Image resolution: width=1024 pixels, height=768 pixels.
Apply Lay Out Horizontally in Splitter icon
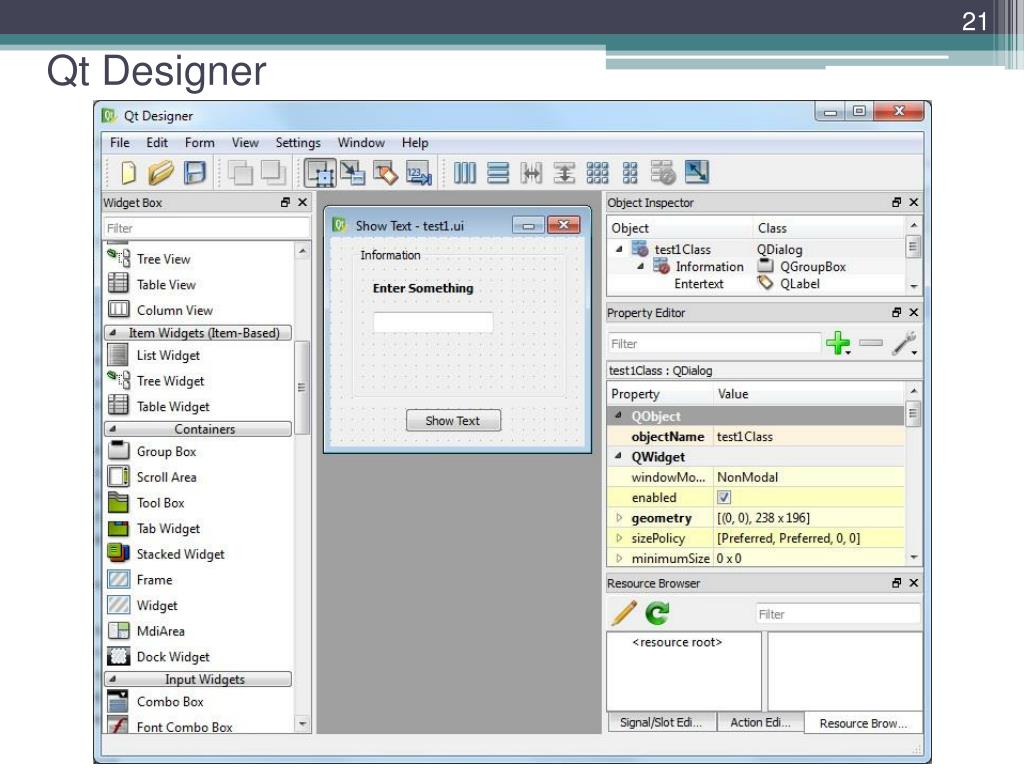[x=531, y=173]
